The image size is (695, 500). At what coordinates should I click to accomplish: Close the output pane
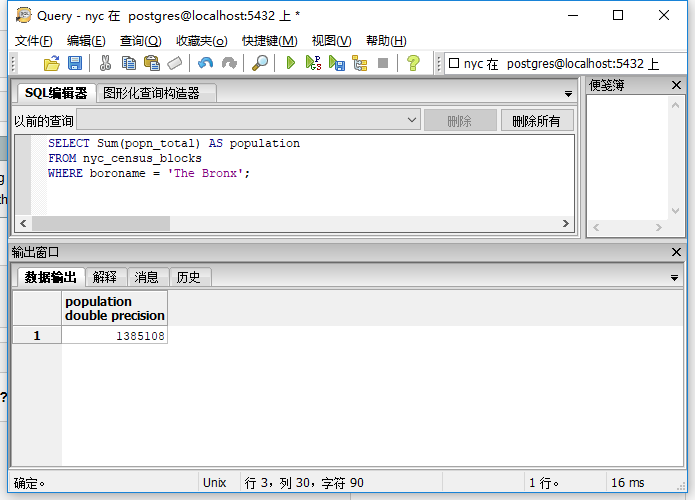tap(676, 252)
